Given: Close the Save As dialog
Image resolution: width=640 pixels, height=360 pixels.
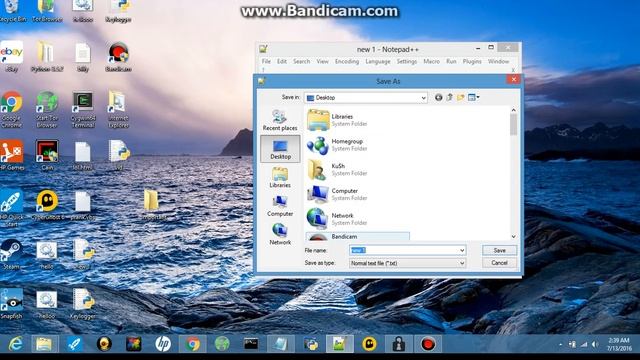Looking at the screenshot, I should (x=513, y=80).
